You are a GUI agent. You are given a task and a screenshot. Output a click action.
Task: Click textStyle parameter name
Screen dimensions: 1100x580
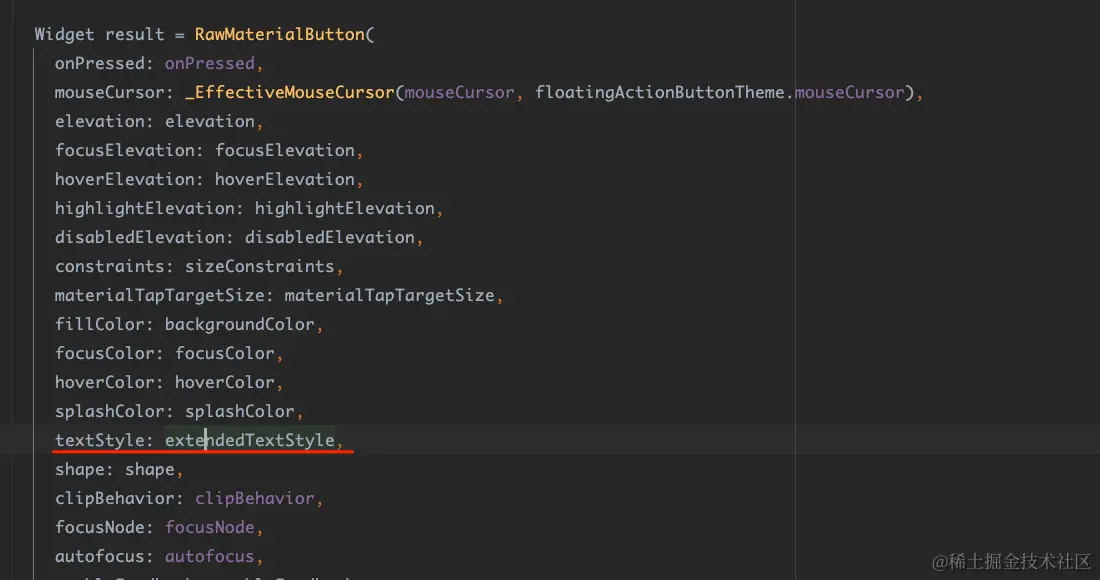[100, 440]
